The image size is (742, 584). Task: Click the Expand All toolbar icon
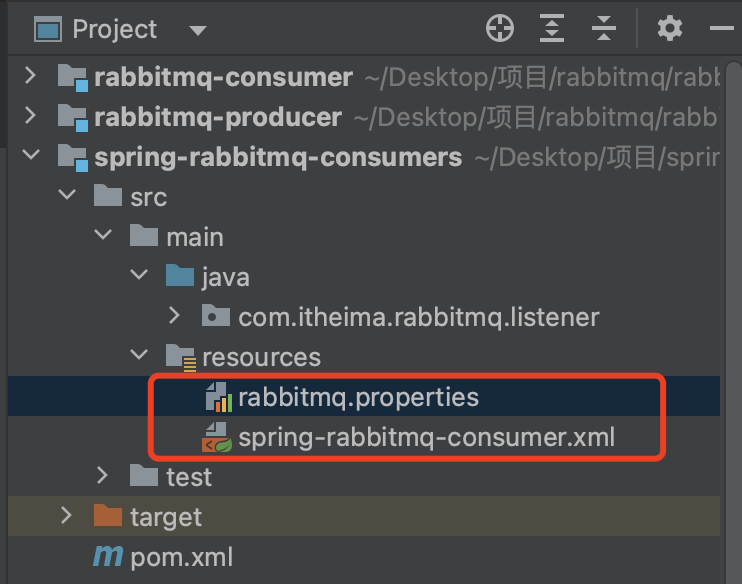pos(552,29)
